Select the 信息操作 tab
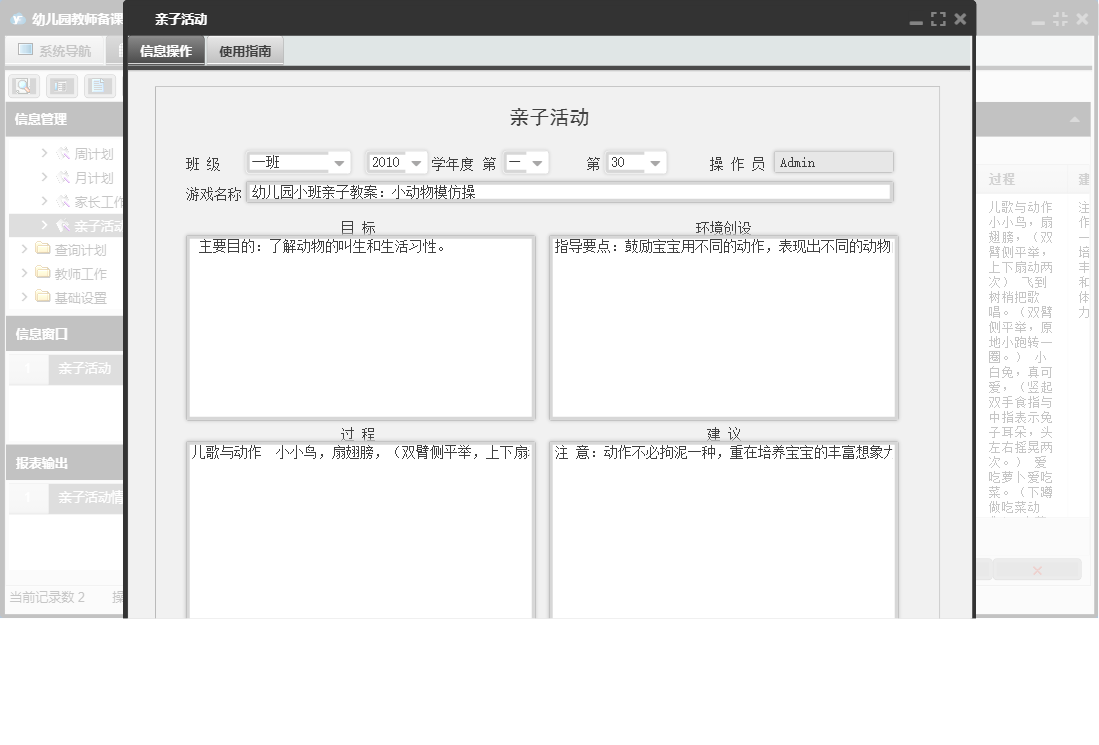This screenshot has width=1099, height=745. click(x=164, y=50)
